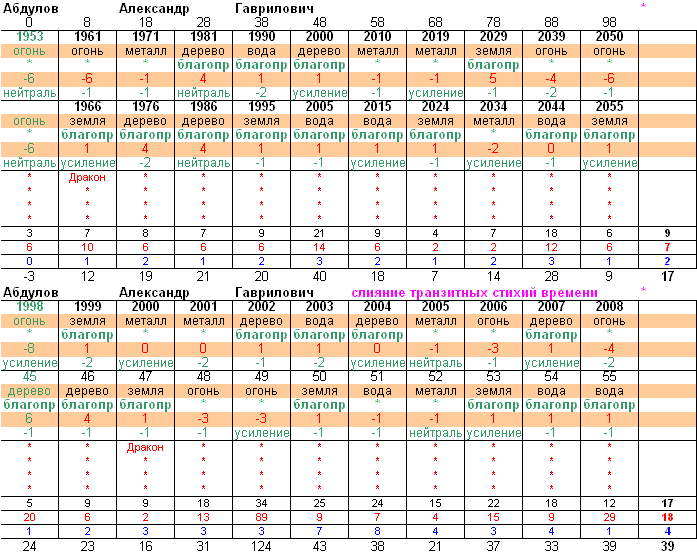Image resolution: width=697 pixels, height=555 pixels.
Task: Select the black value 25
Action: point(320,503)
